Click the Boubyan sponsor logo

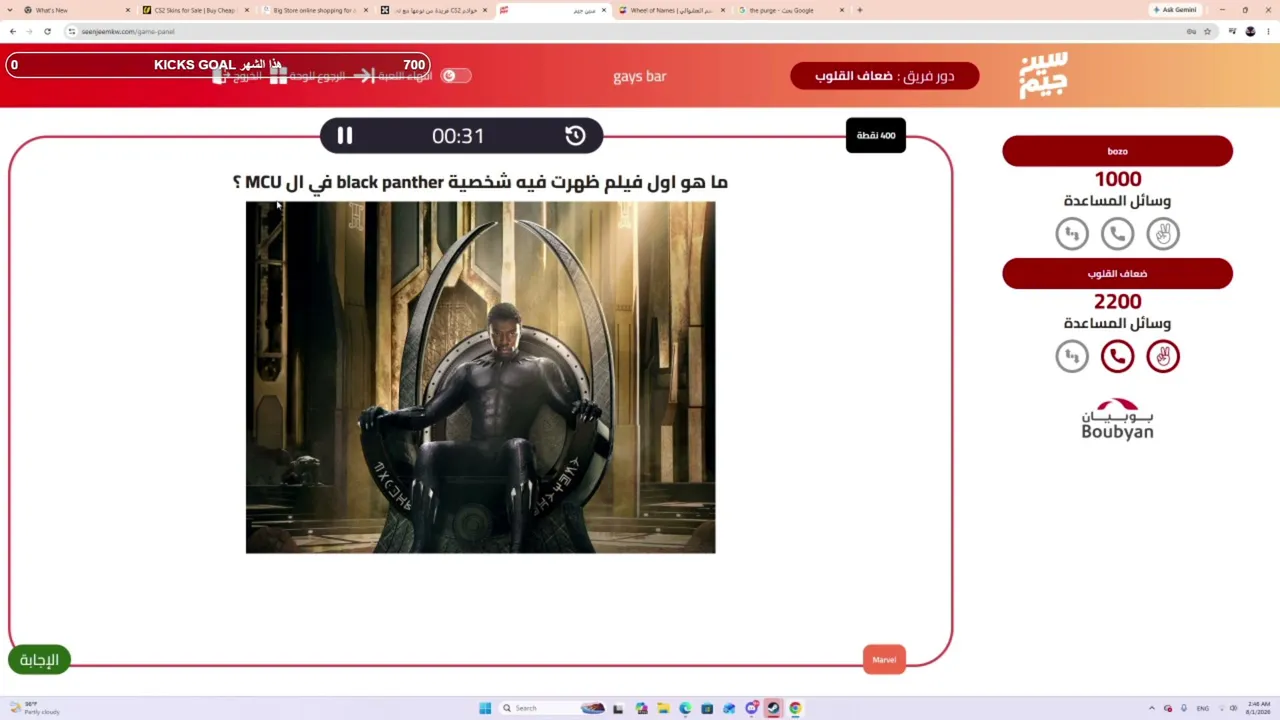point(1117,419)
